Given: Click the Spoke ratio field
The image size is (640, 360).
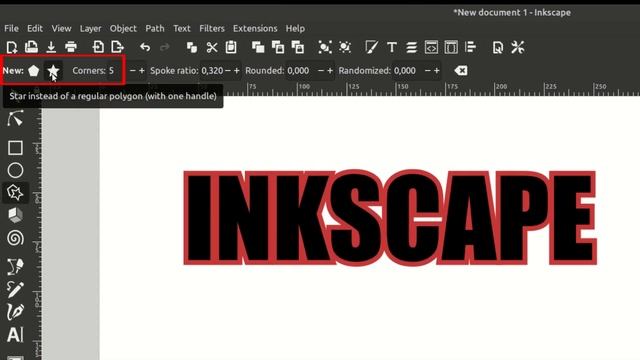Looking at the screenshot, I should click(x=212, y=71).
